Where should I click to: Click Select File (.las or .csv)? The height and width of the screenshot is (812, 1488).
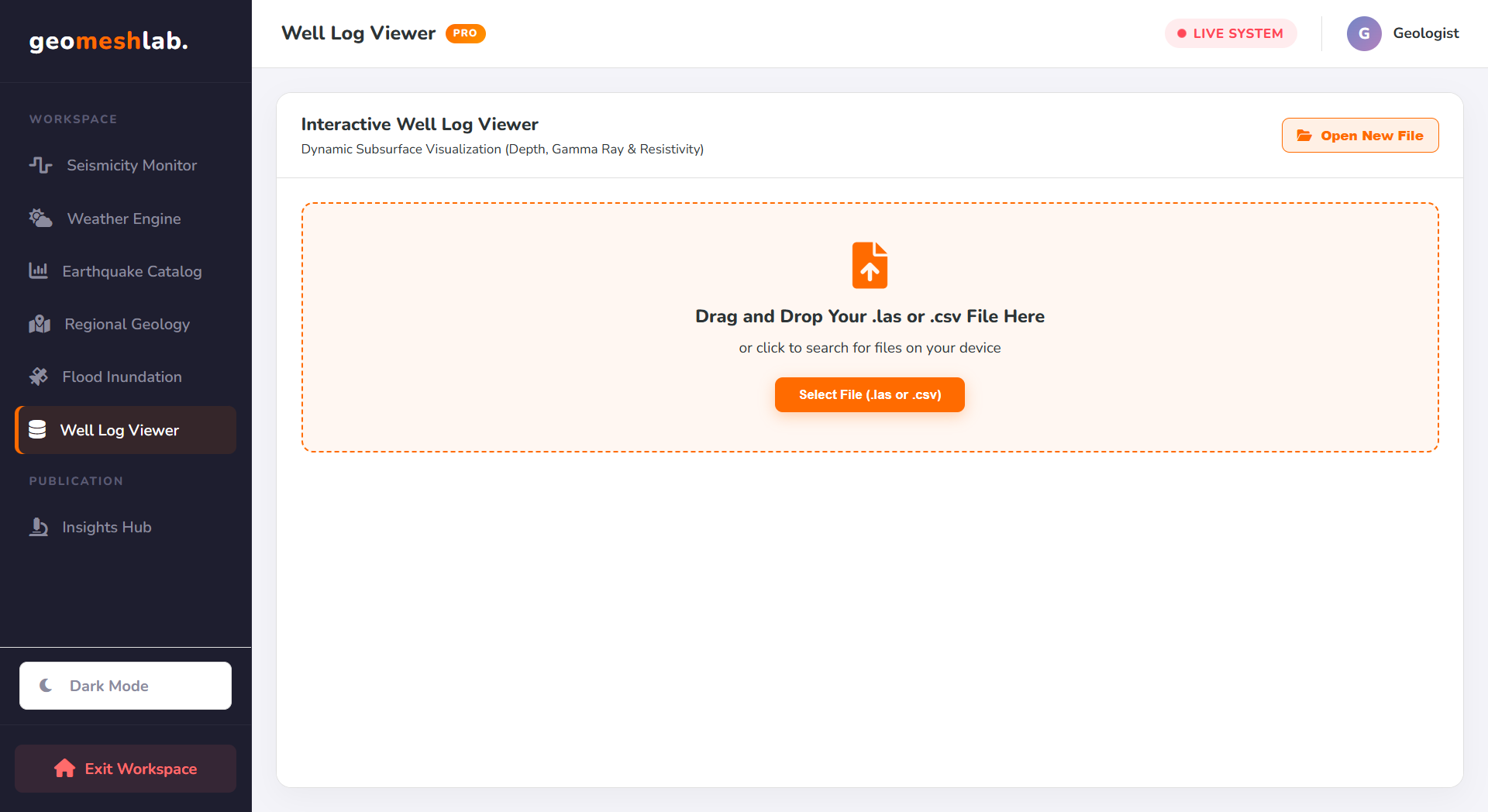tap(870, 394)
